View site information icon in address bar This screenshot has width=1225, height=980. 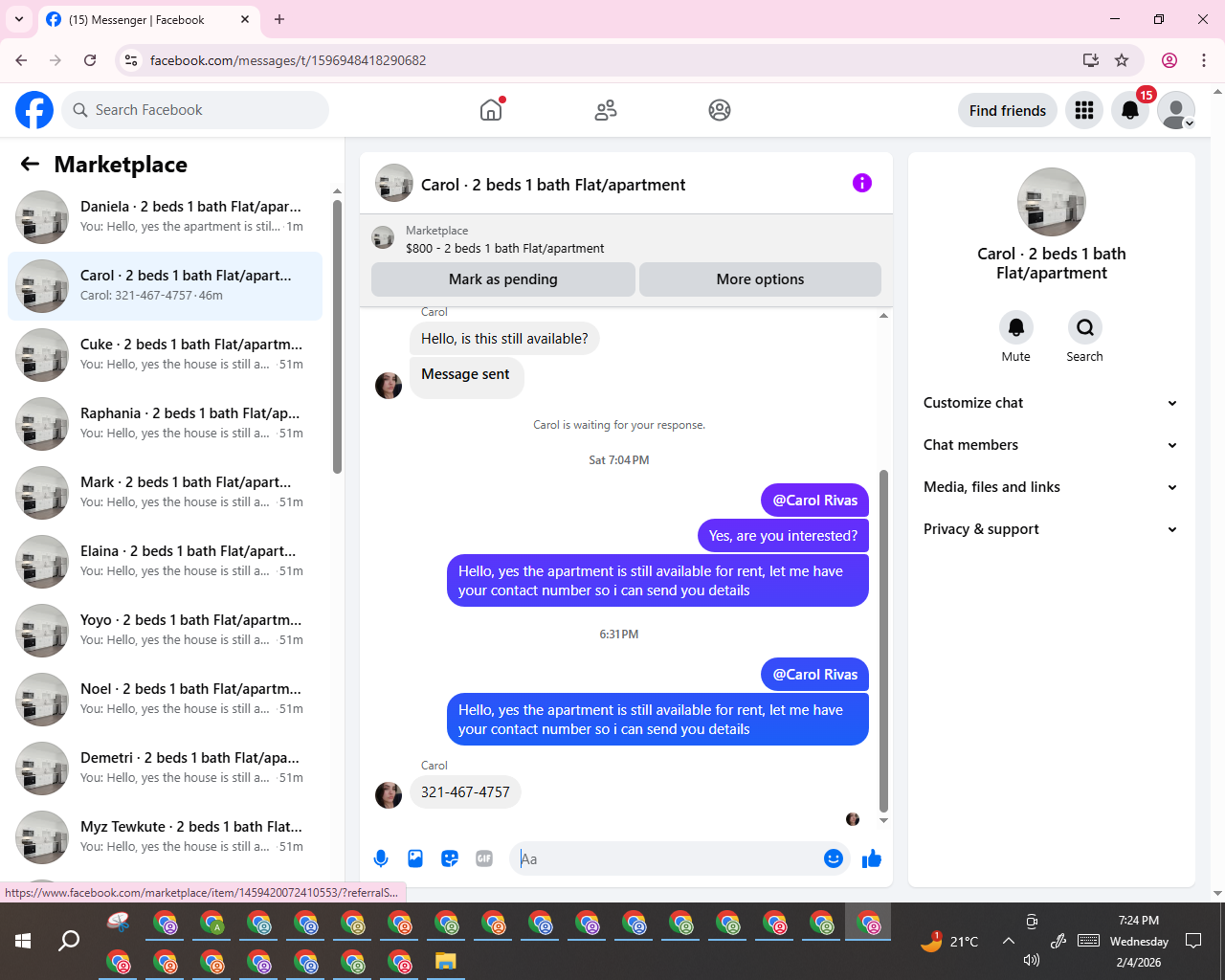point(131,60)
